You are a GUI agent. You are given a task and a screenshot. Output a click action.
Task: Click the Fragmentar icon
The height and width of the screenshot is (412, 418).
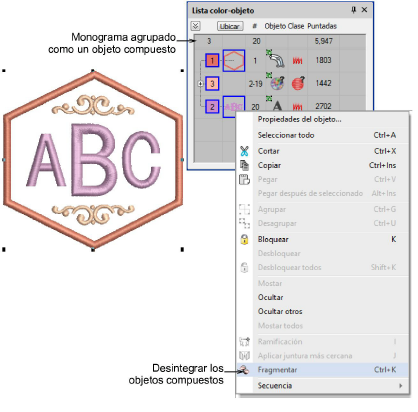[x=244, y=370]
